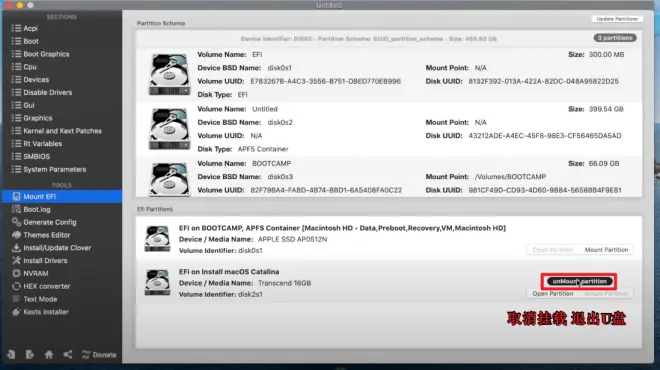Click Open Partition for Install macOS Catalina
The image size is (660, 370).
(553, 293)
